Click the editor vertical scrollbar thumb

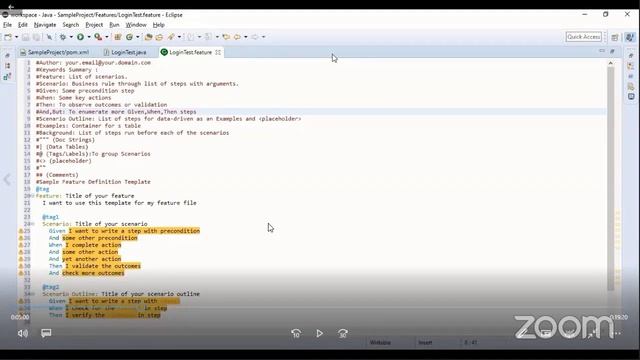pos(611,178)
